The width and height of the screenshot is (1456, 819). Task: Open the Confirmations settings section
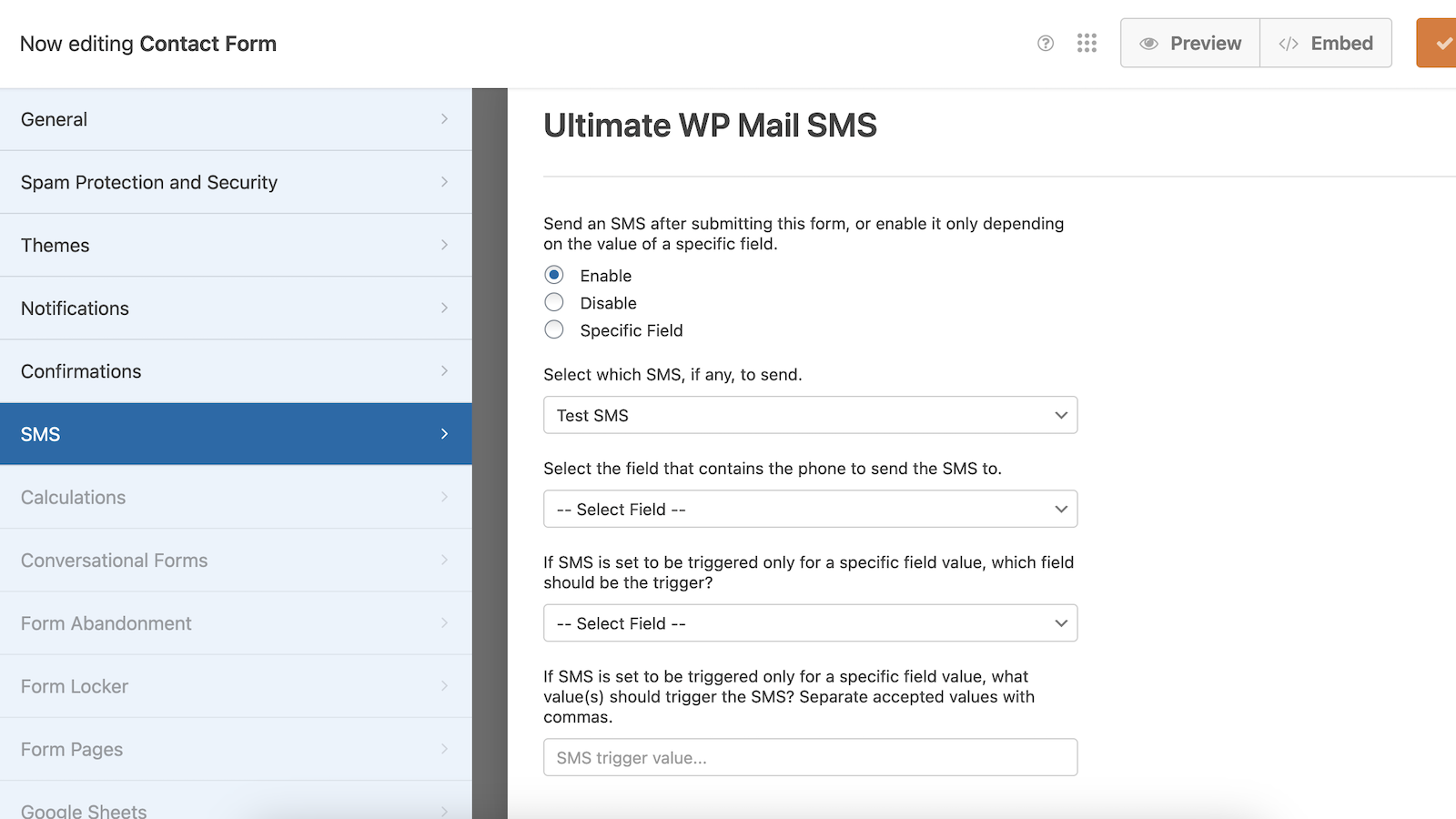tap(236, 371)
